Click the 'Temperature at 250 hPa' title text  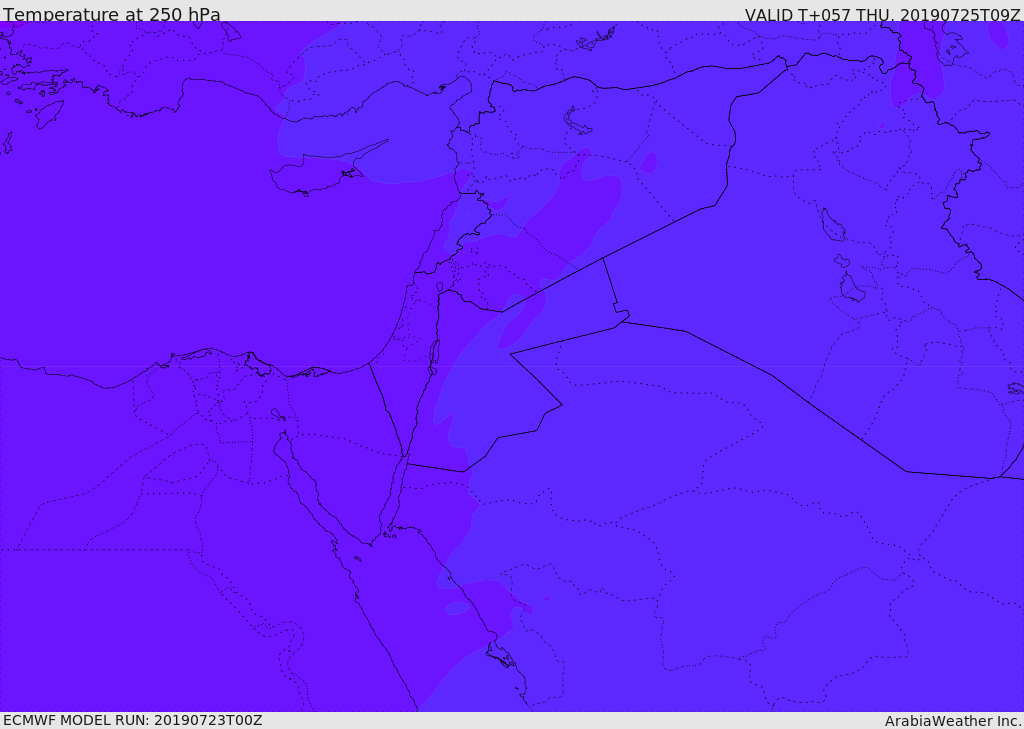(x=112, y=14)
